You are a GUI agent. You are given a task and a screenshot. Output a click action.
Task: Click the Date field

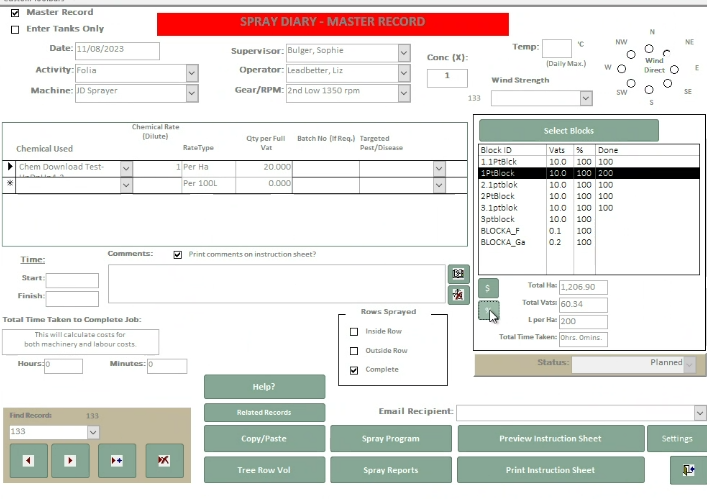(117, 51)
